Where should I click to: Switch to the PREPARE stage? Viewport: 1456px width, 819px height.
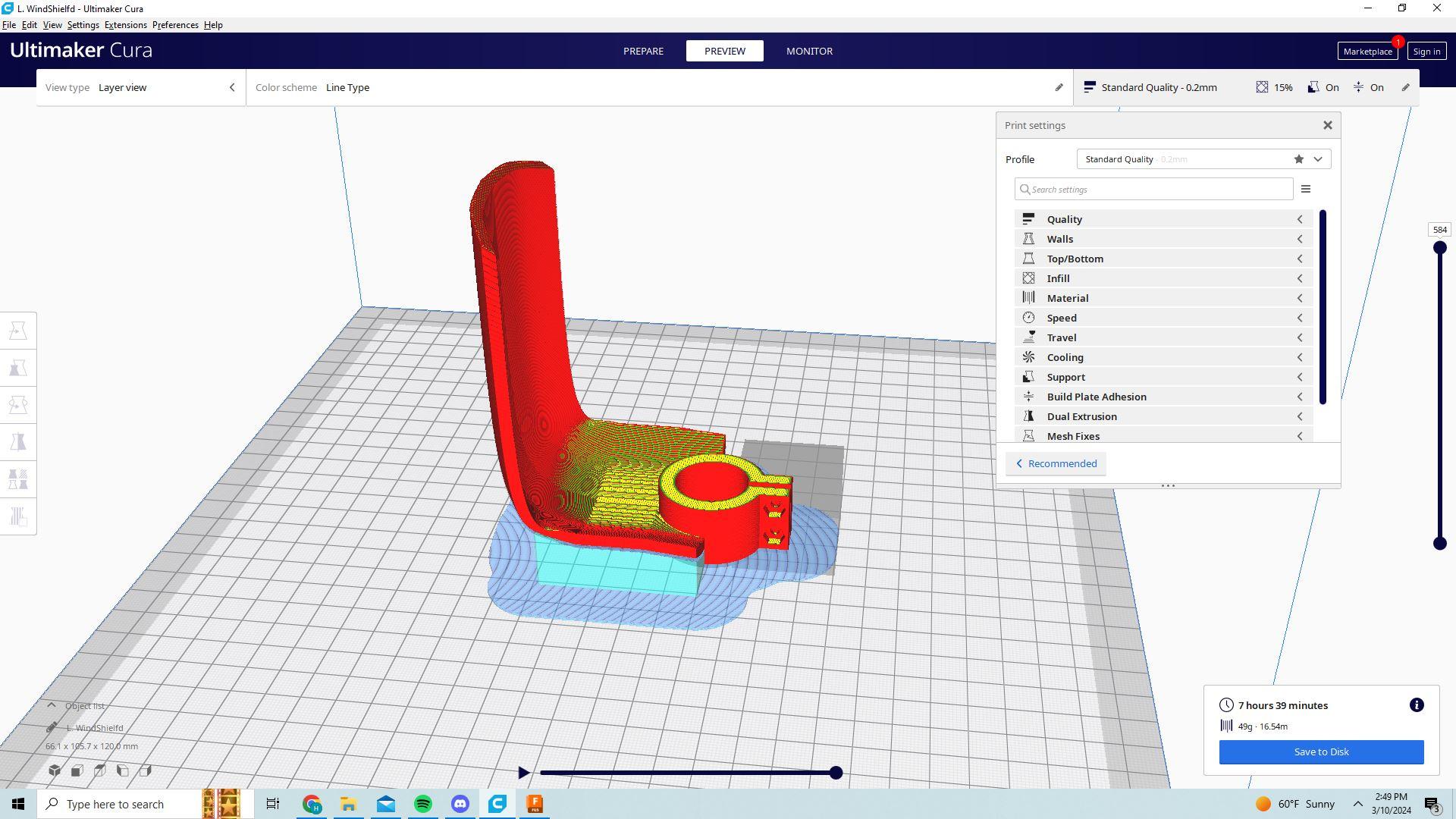click(x=643, y=51)
